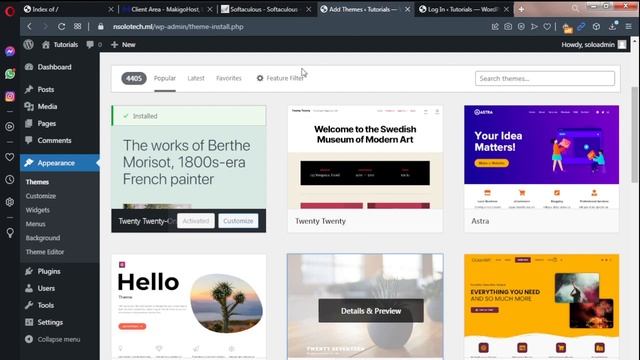The width and height of the screenshot is (640, 360).
Task: Switch to the Softaculous tab
Action: point(267,9)
